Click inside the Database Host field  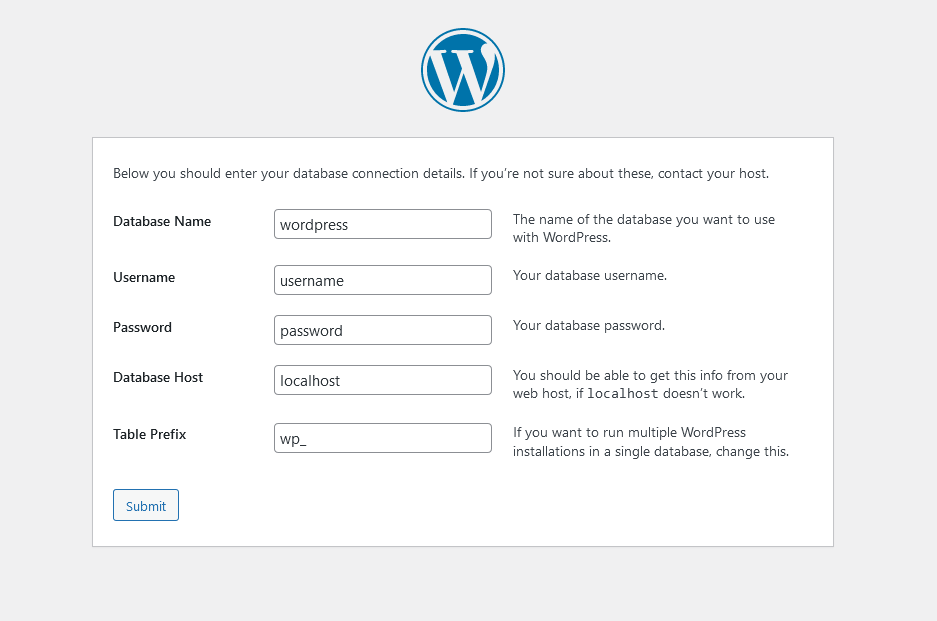[x=382, y=380]
